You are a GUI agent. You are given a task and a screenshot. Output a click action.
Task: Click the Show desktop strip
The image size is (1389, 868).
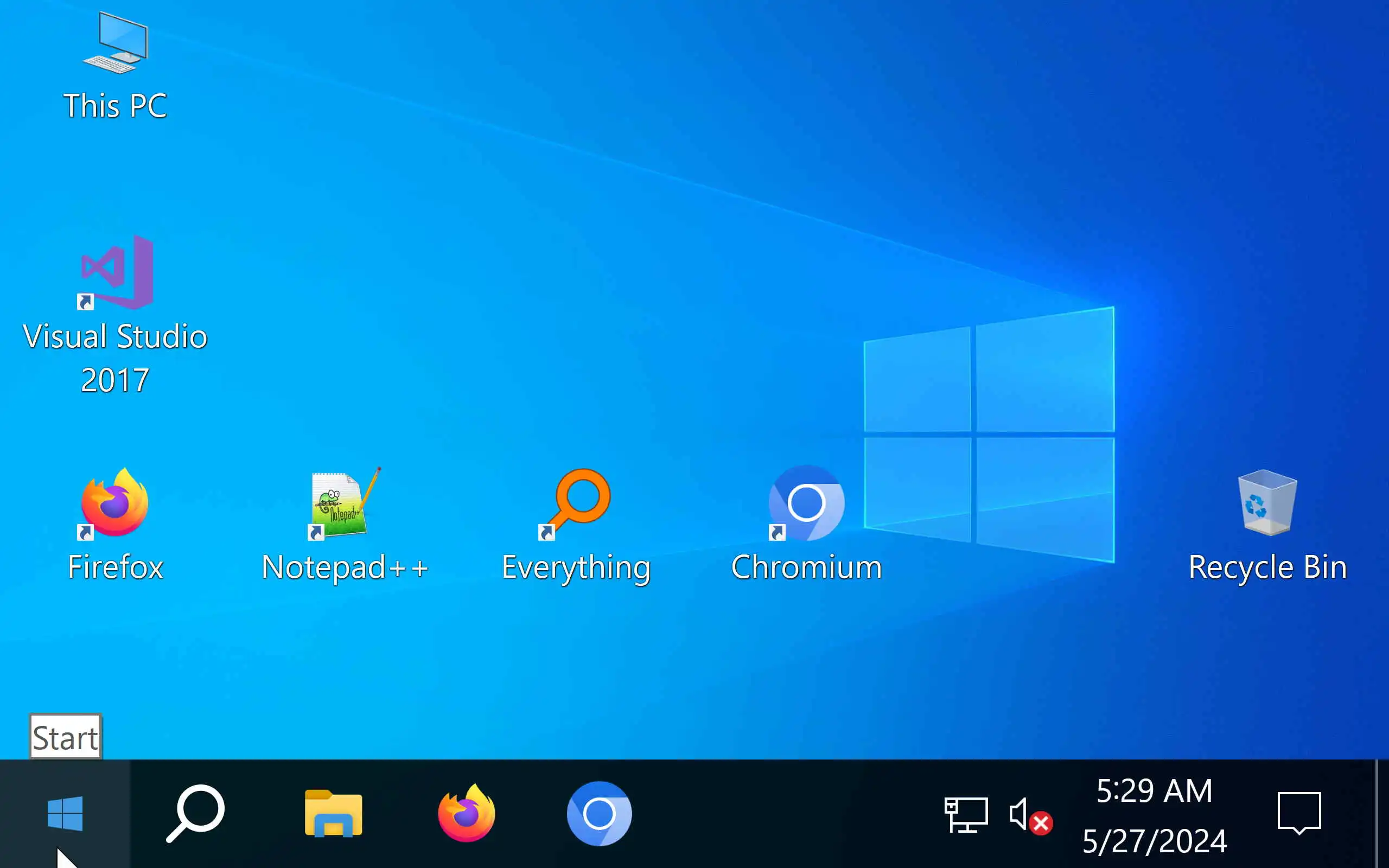pos(1382,813)
